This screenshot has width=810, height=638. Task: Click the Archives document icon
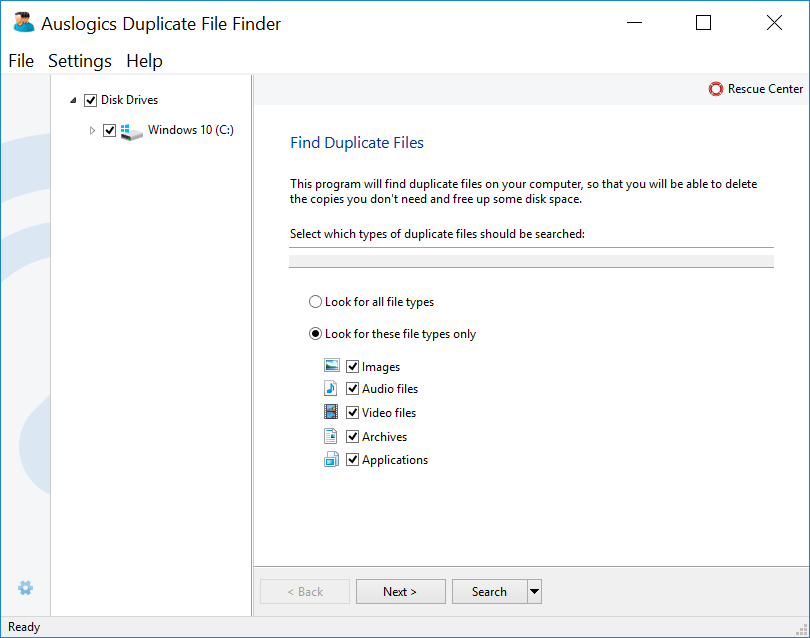331,436
